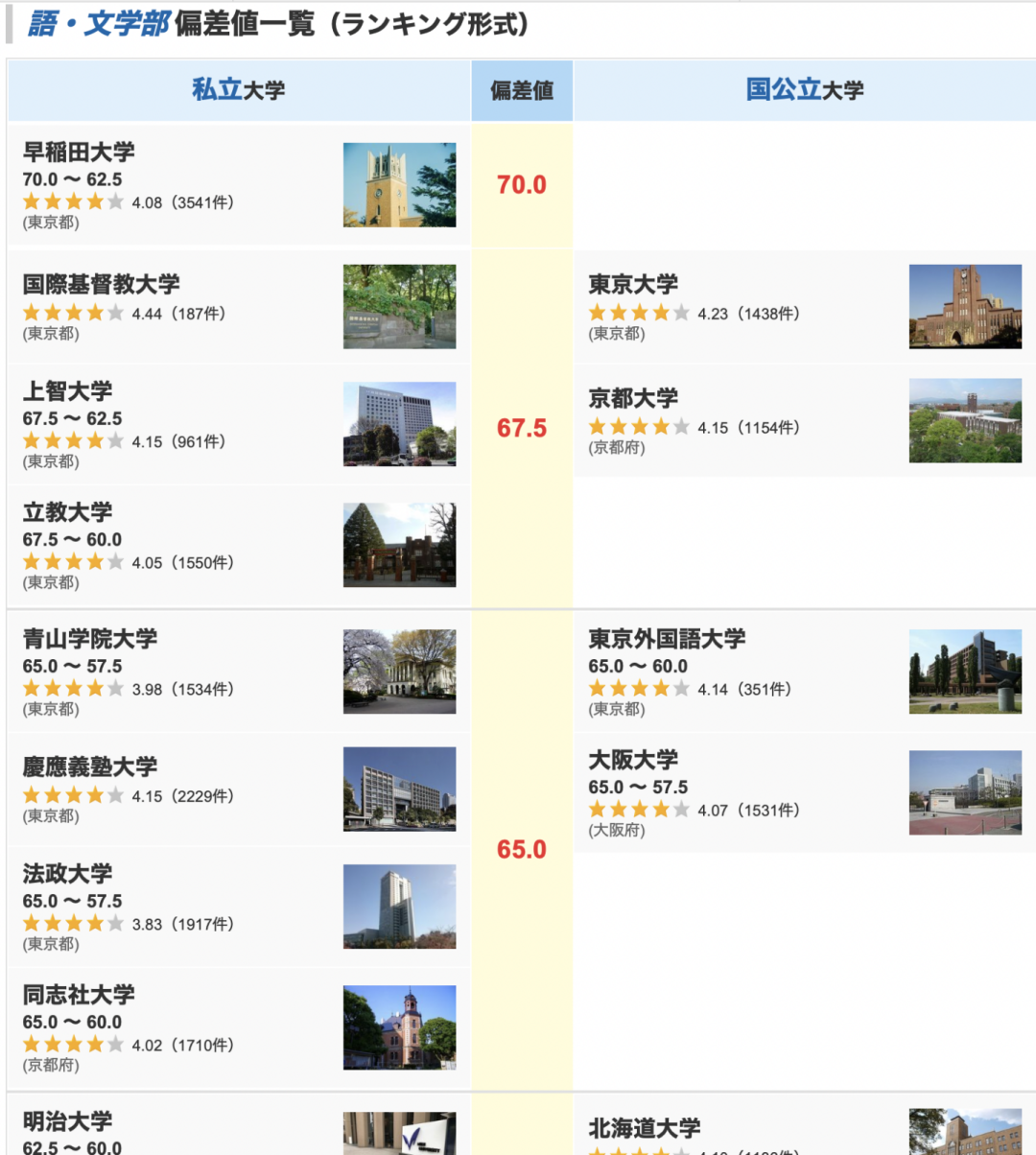Click the 70.0 deviation value
Viewport: 1036px width, 1155px height.
(x=522, y=184)
